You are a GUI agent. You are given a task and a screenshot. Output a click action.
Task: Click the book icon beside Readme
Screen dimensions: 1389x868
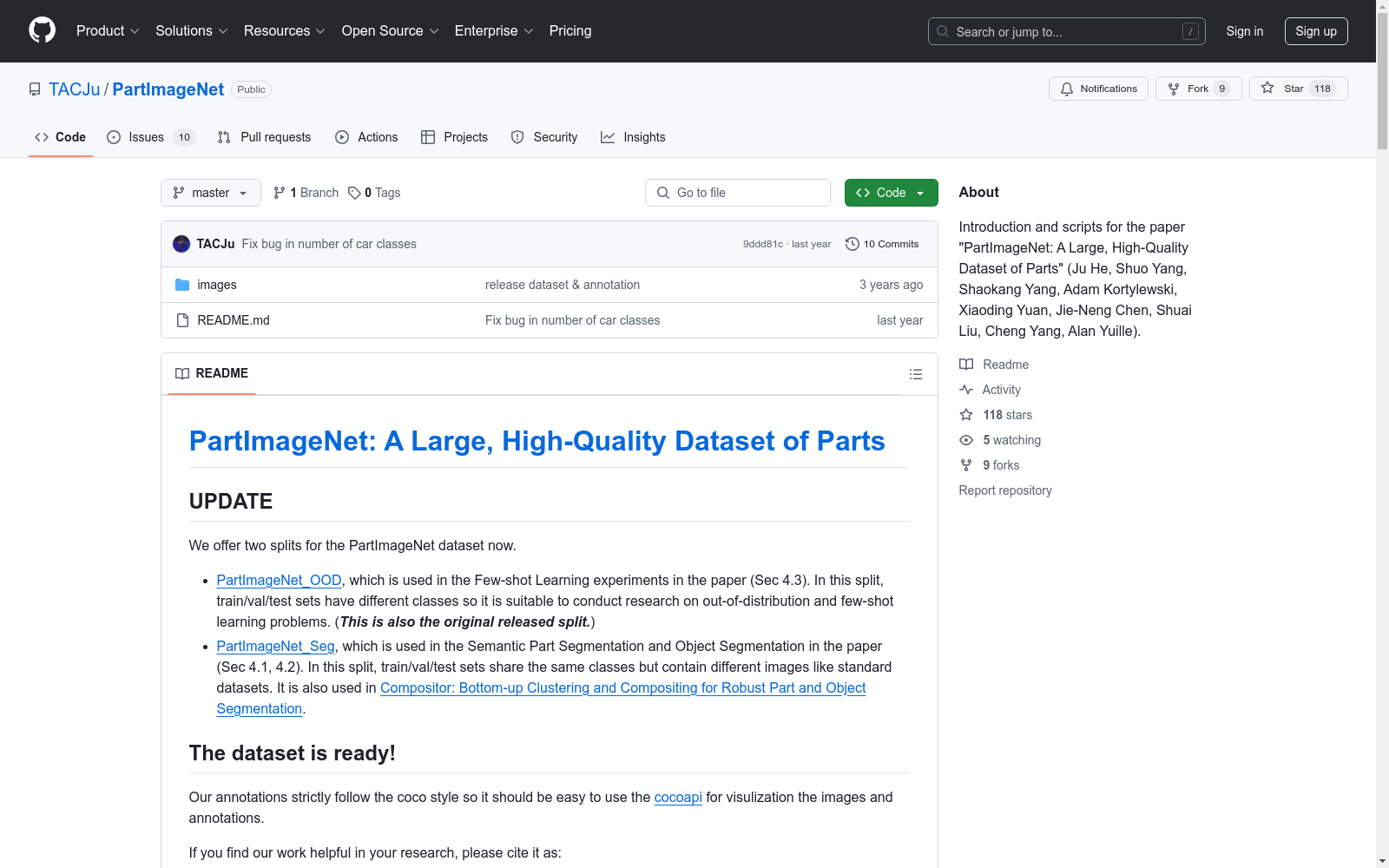[x=966, y=365]
